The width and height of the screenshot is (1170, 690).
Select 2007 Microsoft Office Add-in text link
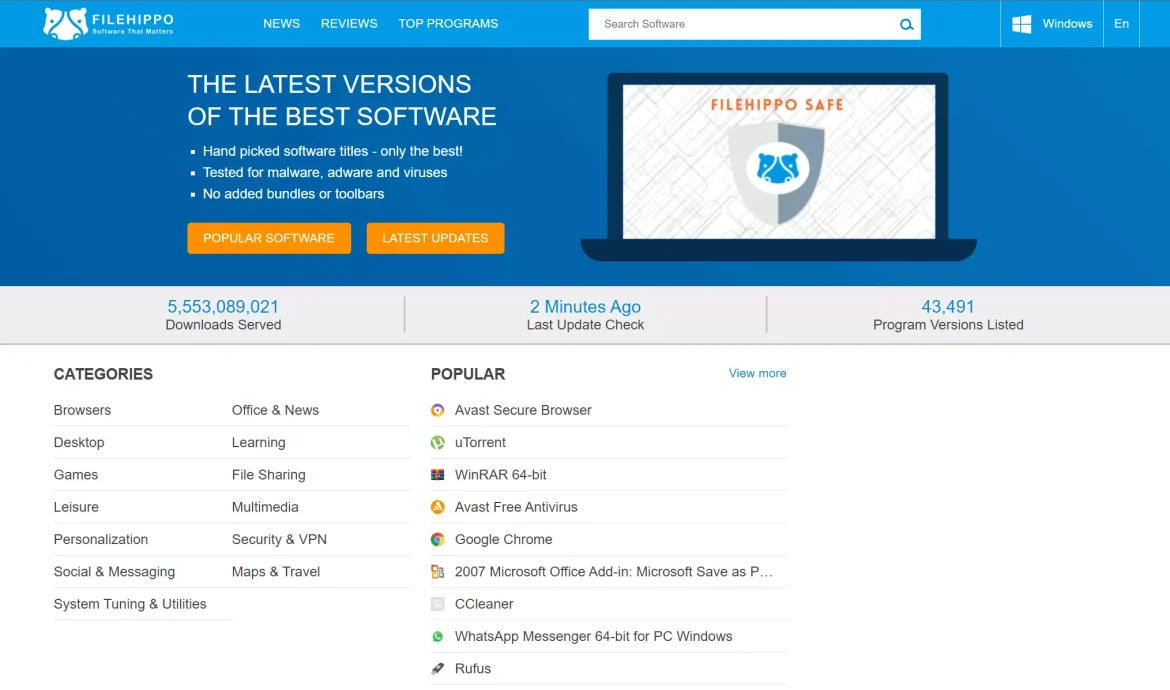613,571
